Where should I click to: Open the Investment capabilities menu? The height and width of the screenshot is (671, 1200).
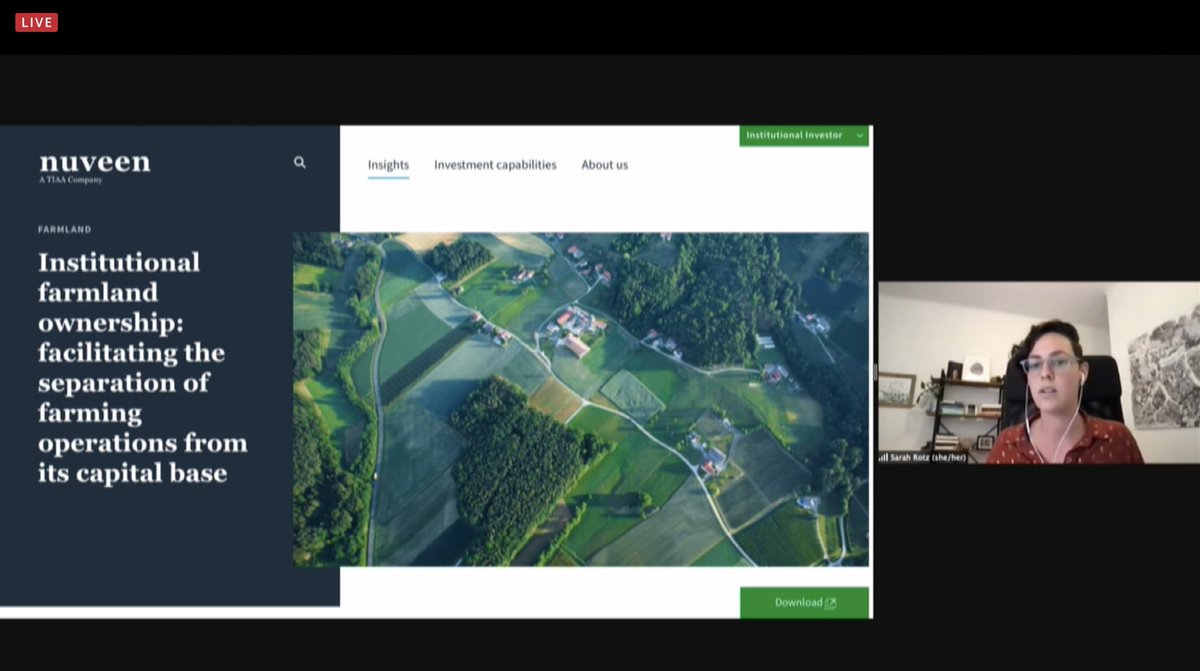[x=494, y=164]
